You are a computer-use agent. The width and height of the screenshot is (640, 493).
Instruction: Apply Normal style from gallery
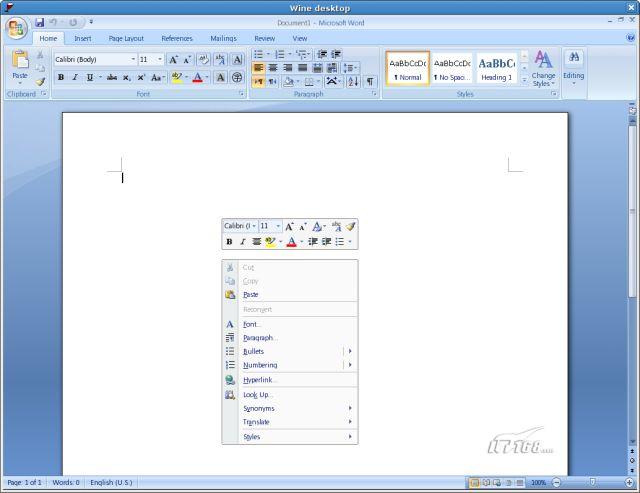coord(407,68)
